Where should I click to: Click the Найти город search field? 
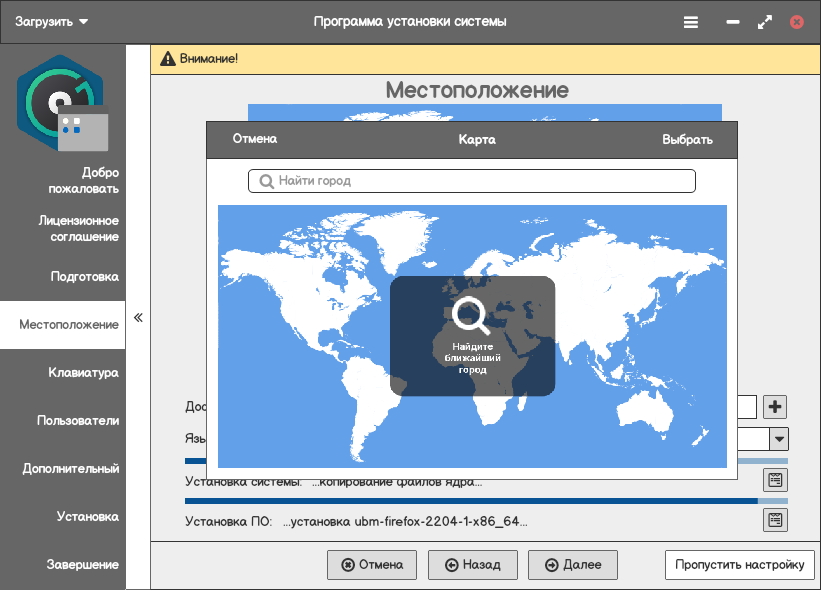[471, 181]
